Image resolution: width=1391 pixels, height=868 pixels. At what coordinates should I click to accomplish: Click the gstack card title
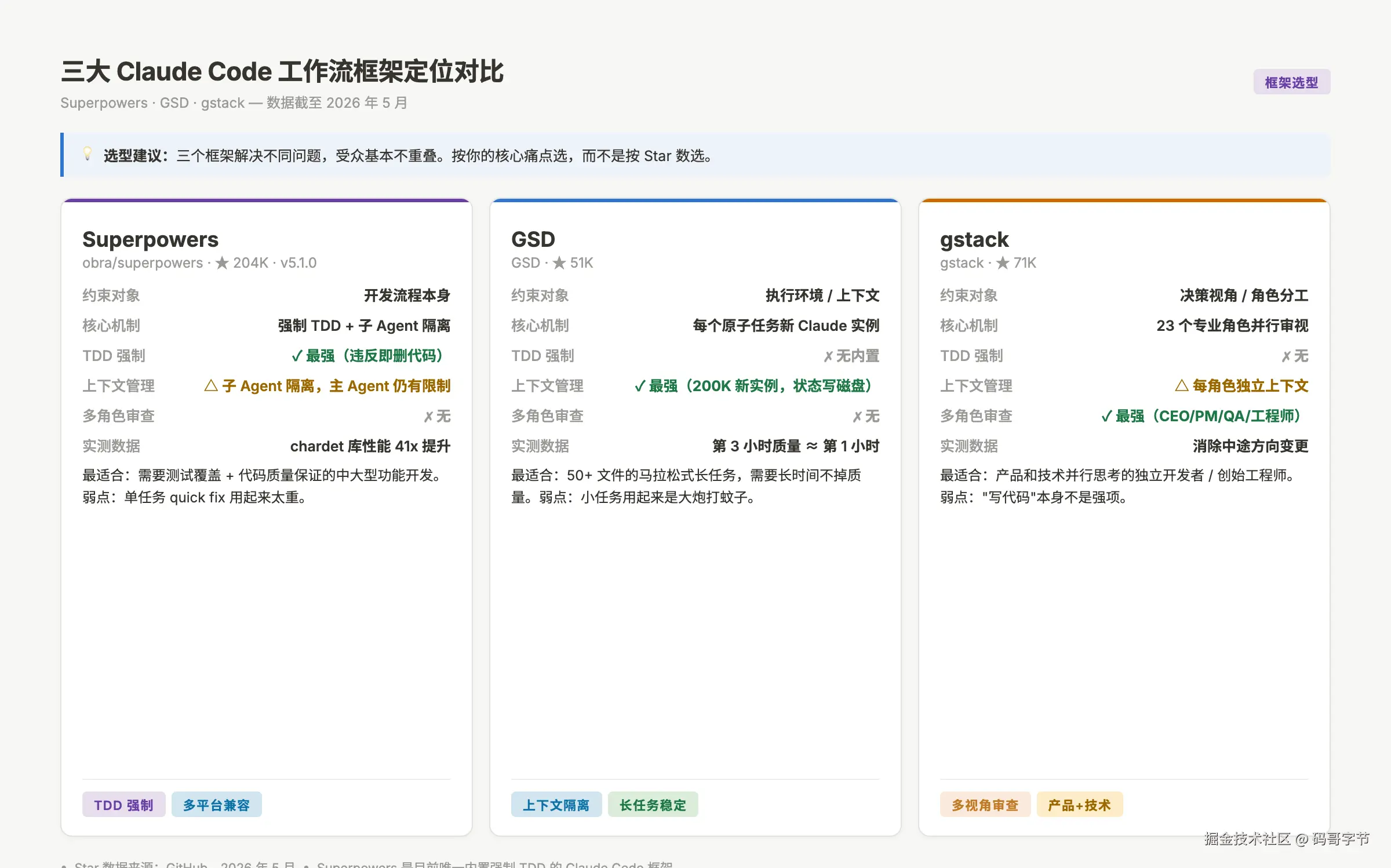[974, 240]
